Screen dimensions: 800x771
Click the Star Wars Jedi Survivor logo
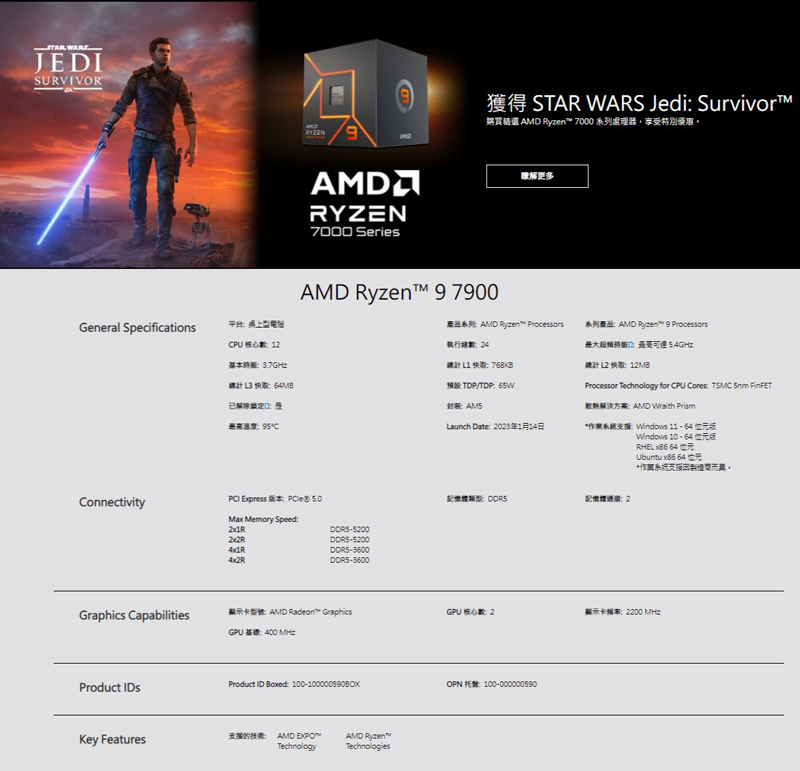click(67, 67)
